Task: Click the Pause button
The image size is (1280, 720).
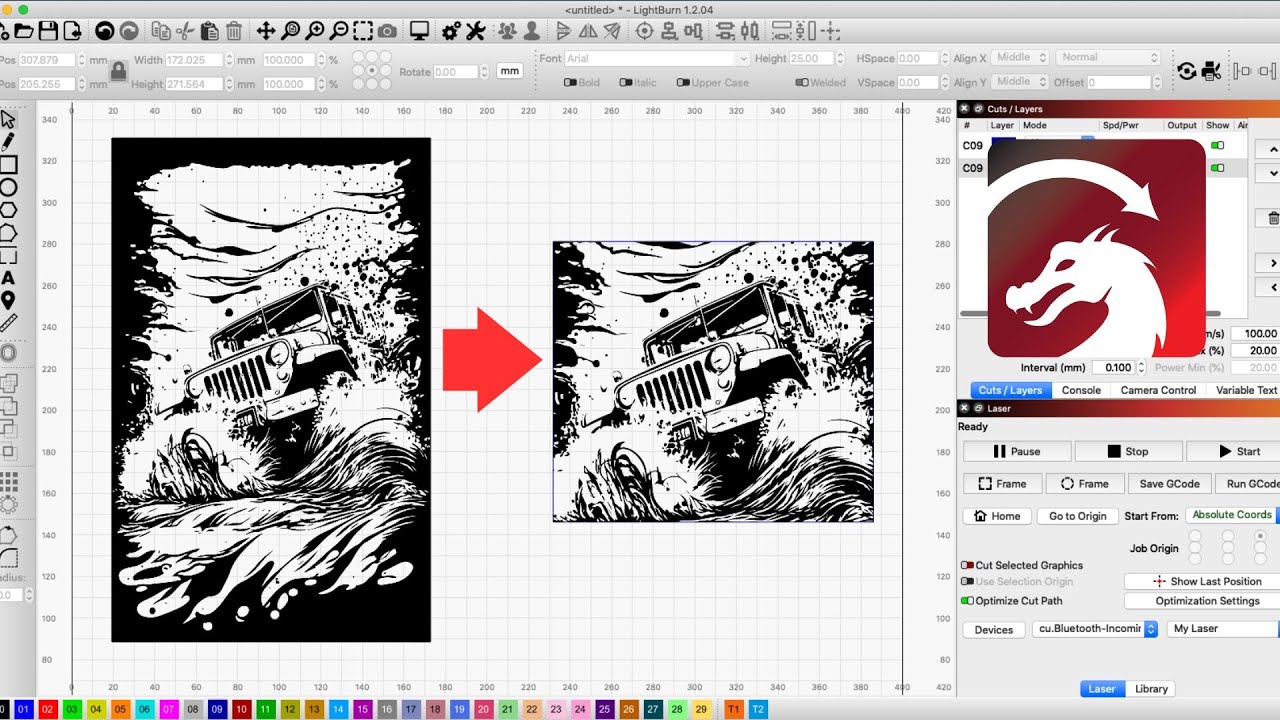Action: [x=1016, y=451]
